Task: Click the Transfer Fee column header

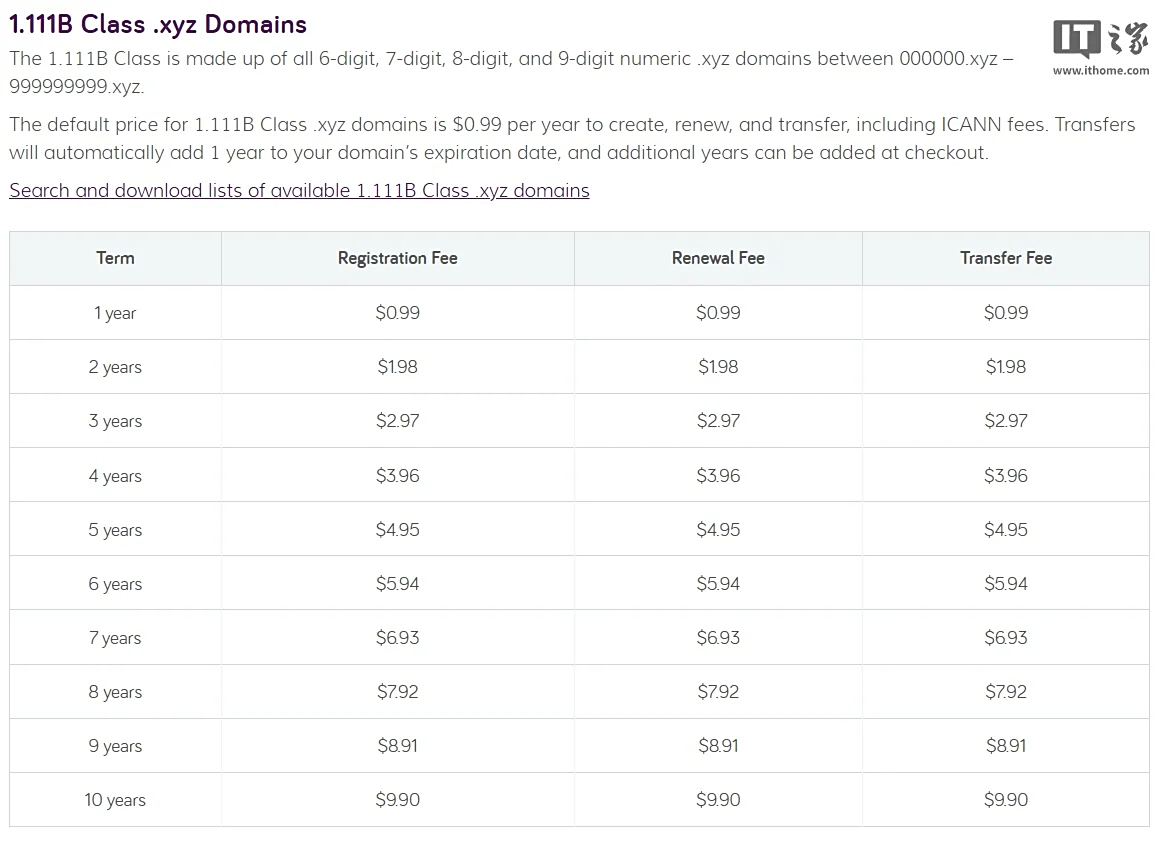Action: point(1005,258)
